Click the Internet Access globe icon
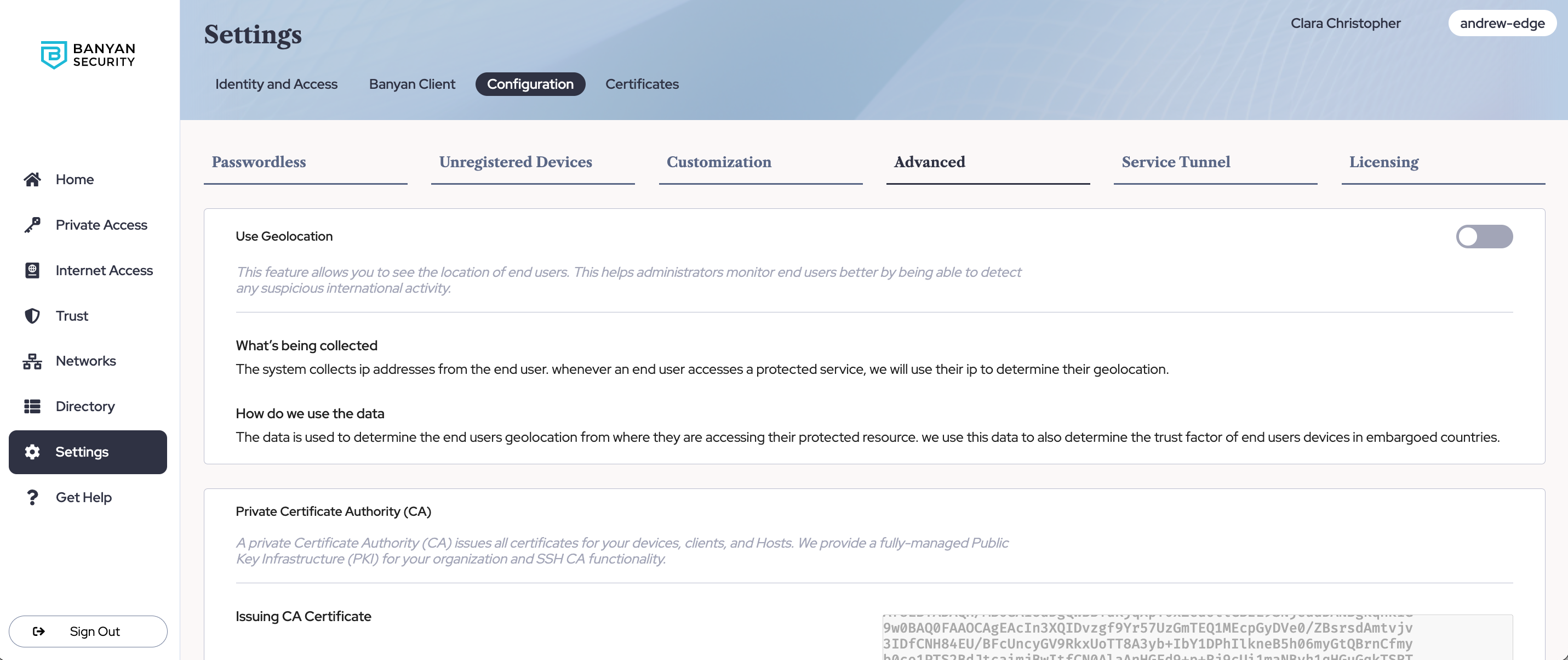1568x660 pixels. [x=32, y=270]
